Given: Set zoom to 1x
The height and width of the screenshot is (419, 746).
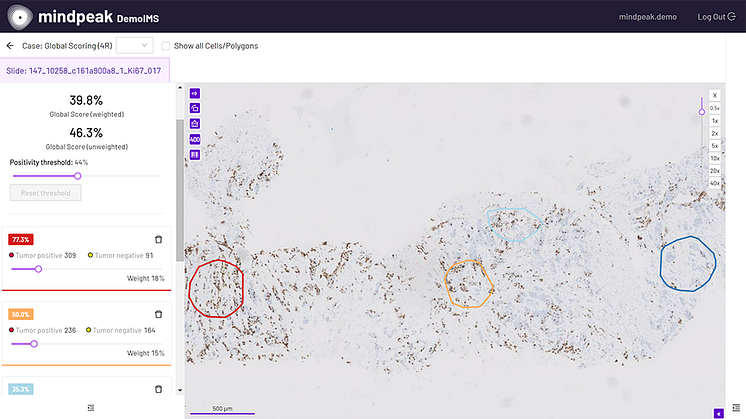Looking at the screenshot, I should (x=715, y=121).
